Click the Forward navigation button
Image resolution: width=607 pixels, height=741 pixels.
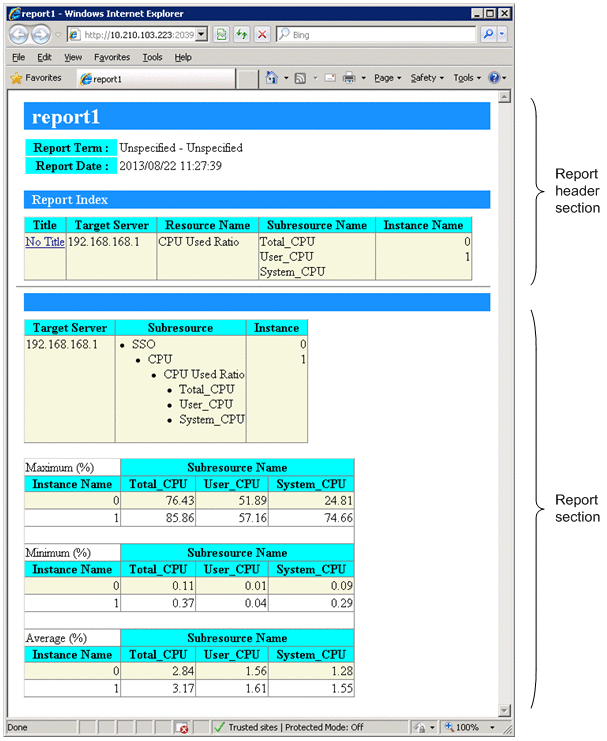pyautogui.click(x=41, y=34)
